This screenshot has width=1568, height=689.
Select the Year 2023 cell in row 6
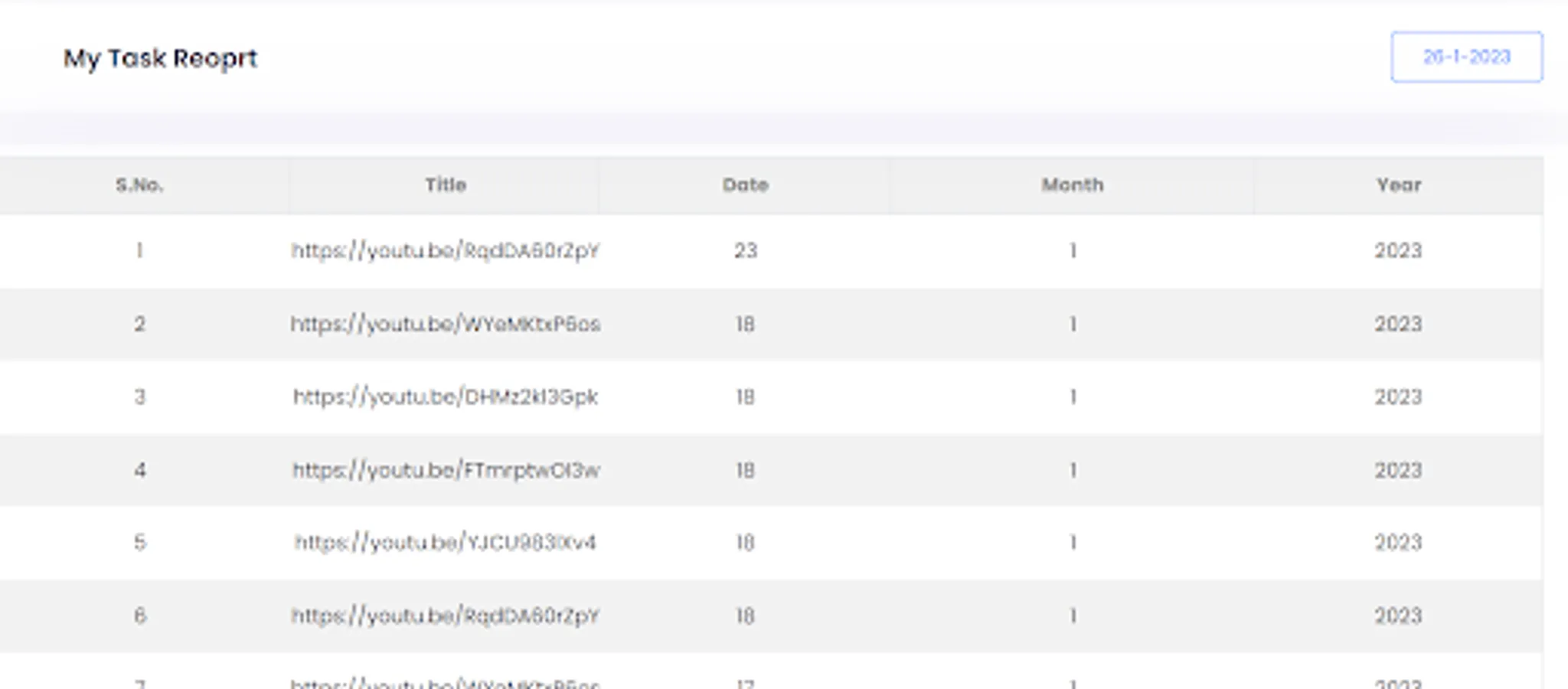[x=1398, y=616]
